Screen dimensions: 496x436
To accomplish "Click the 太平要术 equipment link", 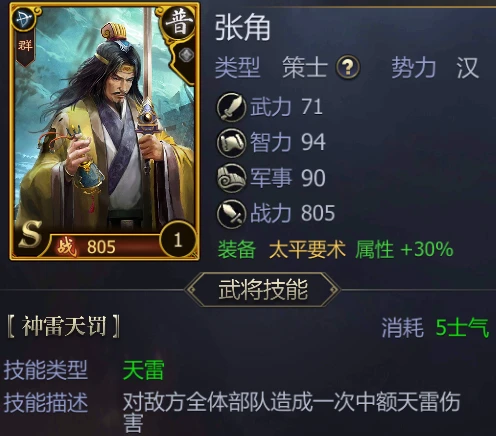I will (307, 249).
